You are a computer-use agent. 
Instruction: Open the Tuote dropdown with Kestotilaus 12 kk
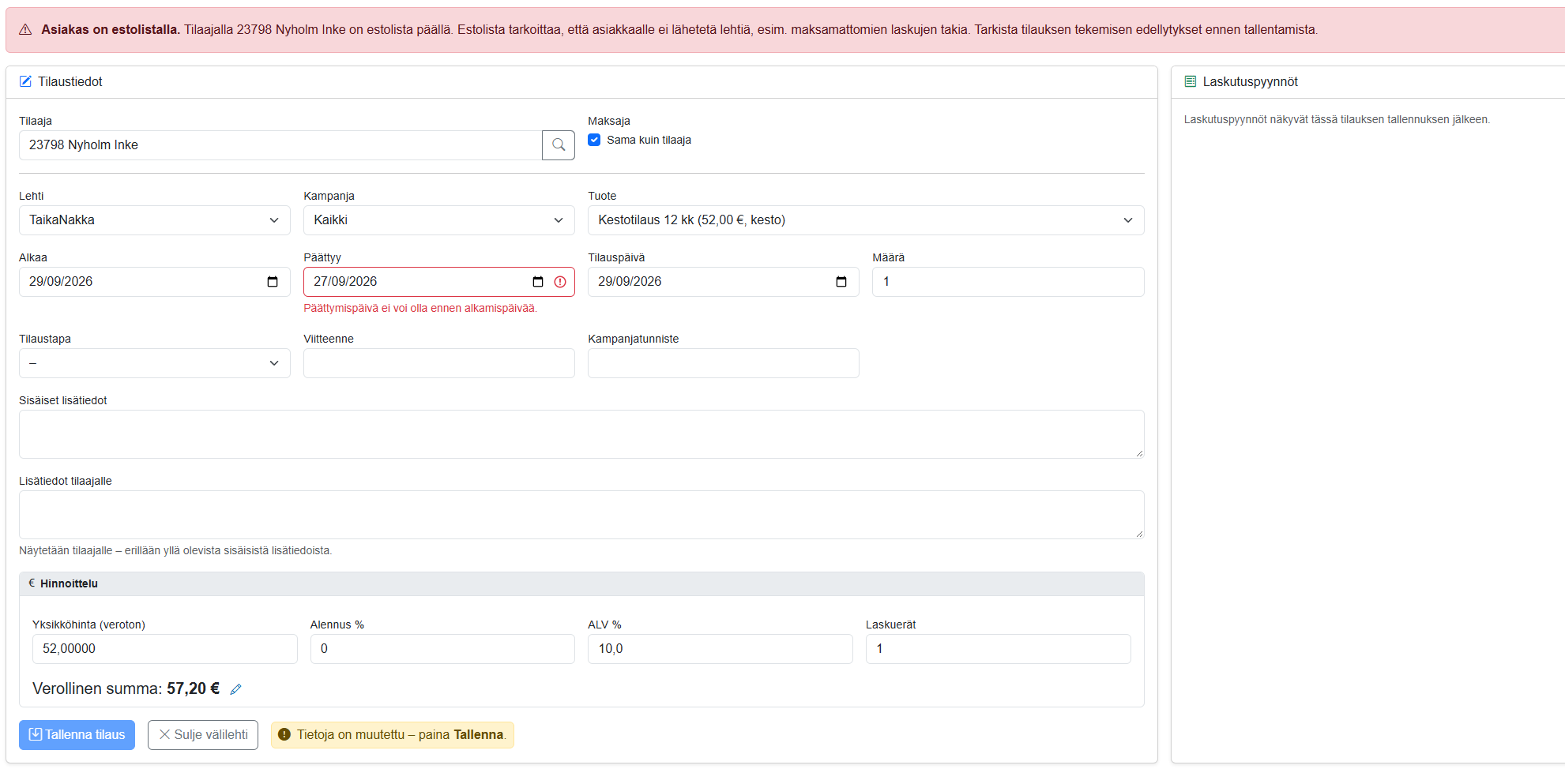point(866,220)
